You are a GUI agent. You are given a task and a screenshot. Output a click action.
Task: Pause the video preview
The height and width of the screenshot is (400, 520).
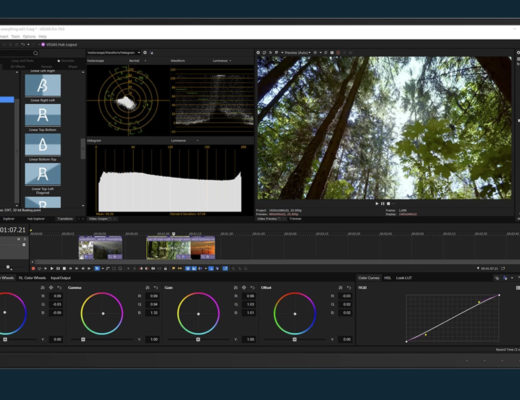383,203
